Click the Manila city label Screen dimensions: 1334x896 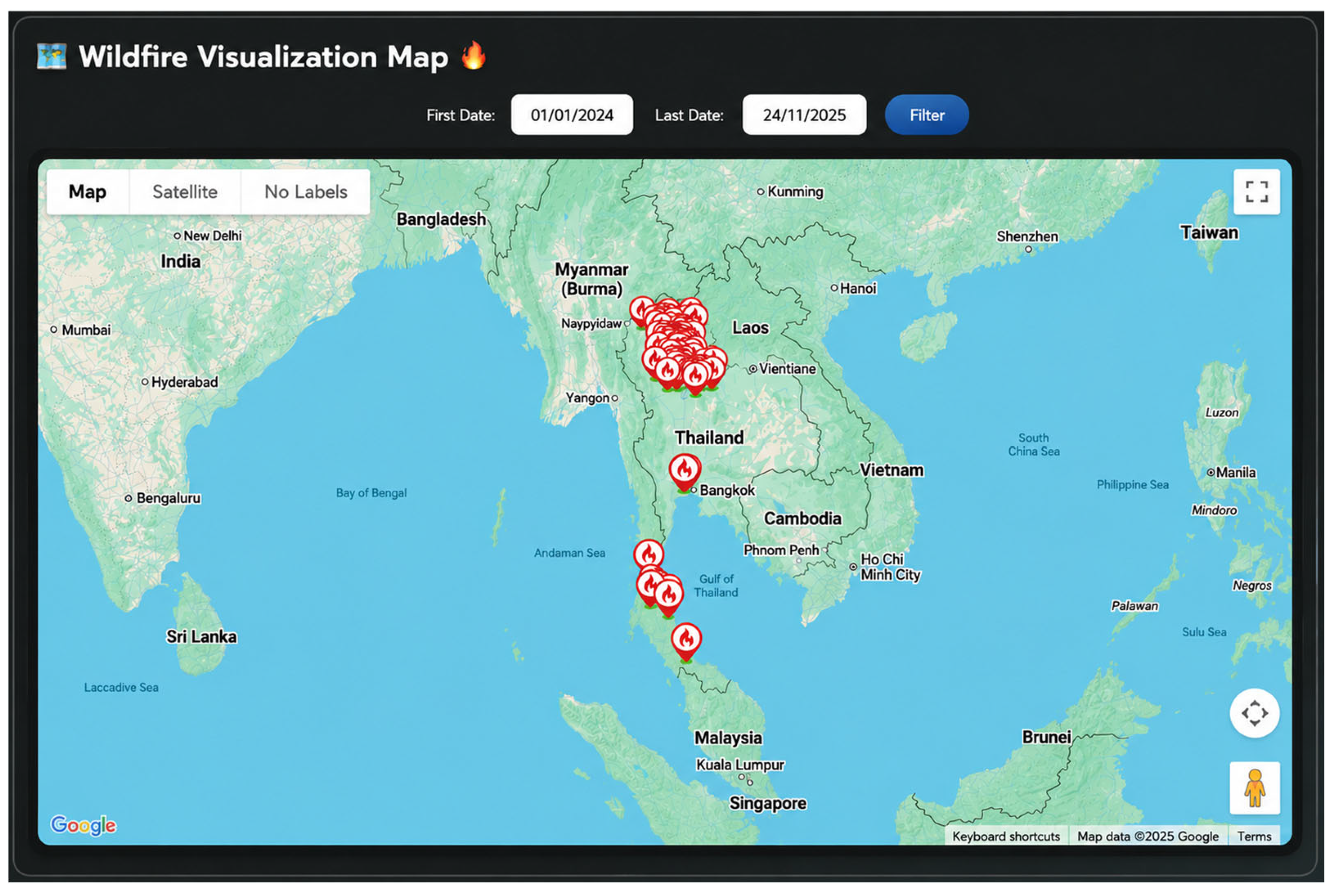[x=1236, y=473]
